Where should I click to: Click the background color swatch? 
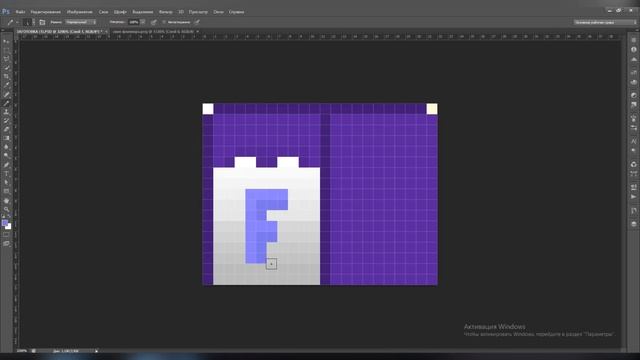[x=9, y=227]
